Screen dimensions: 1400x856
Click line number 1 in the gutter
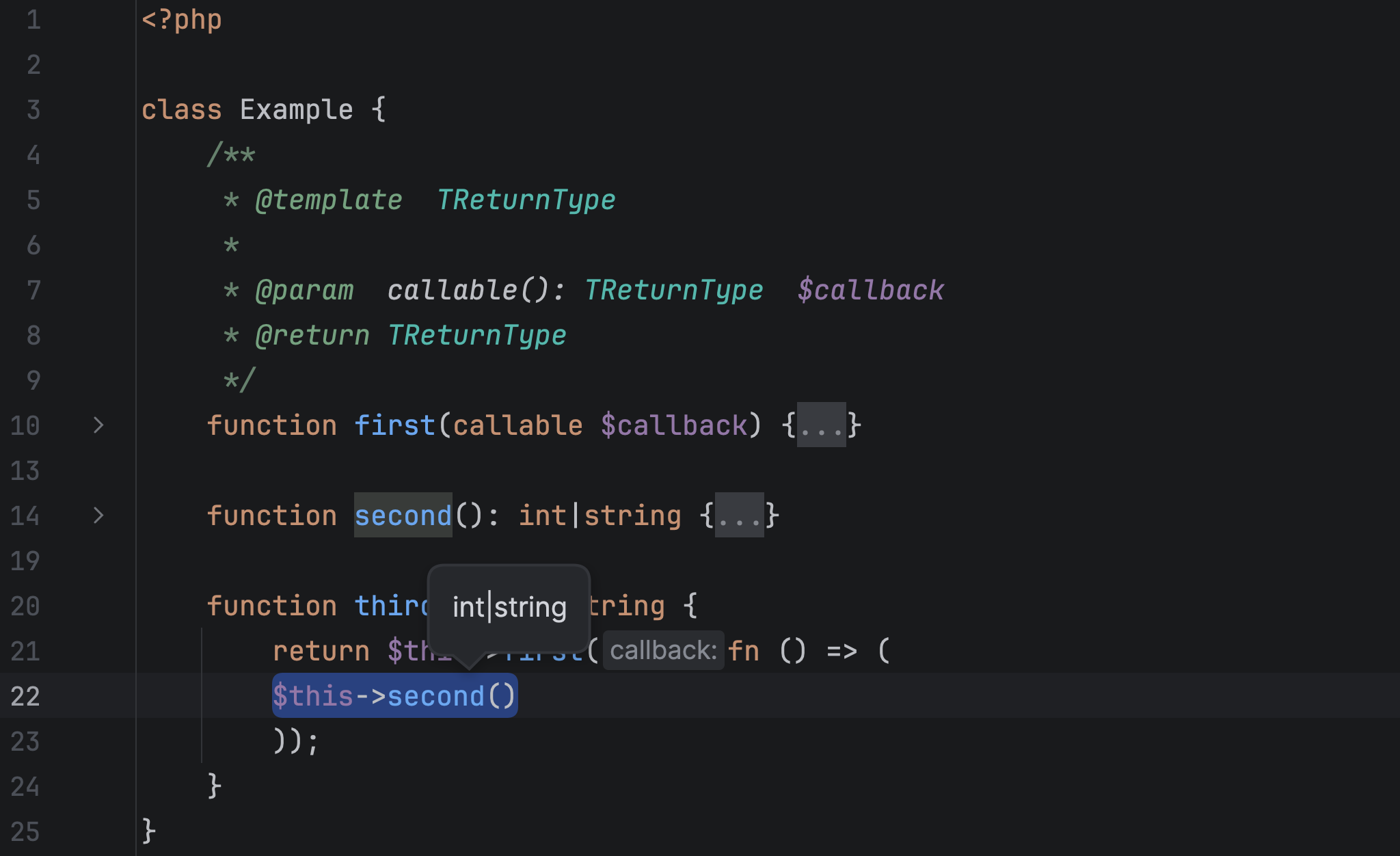point(33,19)
